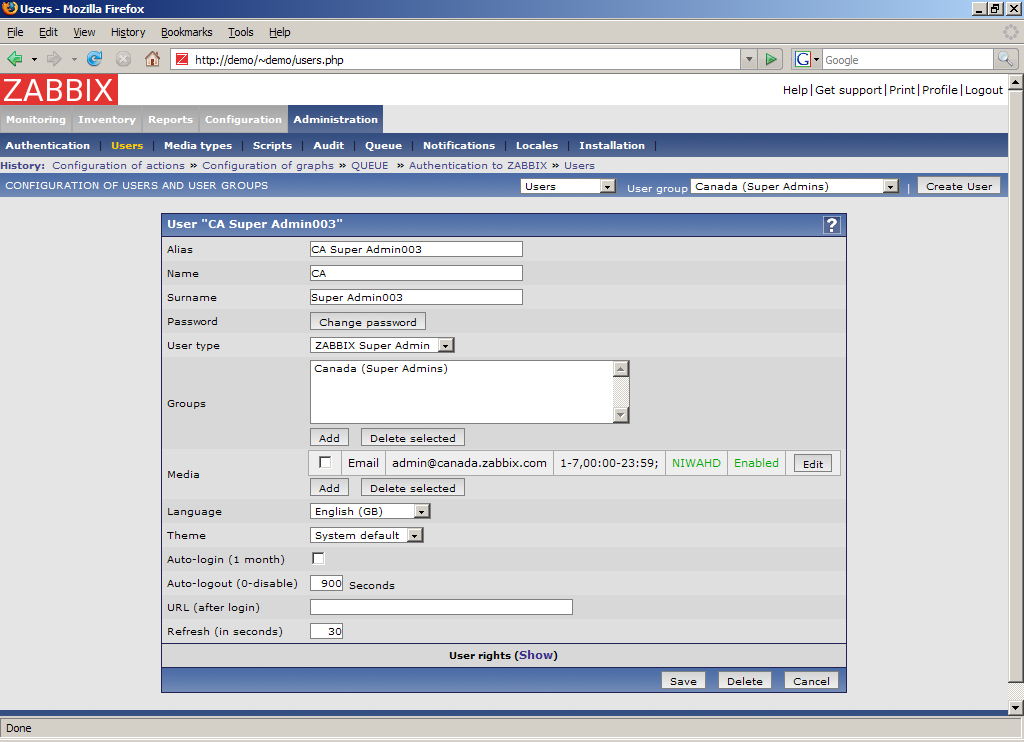Open the Audit submenu
1024x742 pixels.
coord(328,146)
